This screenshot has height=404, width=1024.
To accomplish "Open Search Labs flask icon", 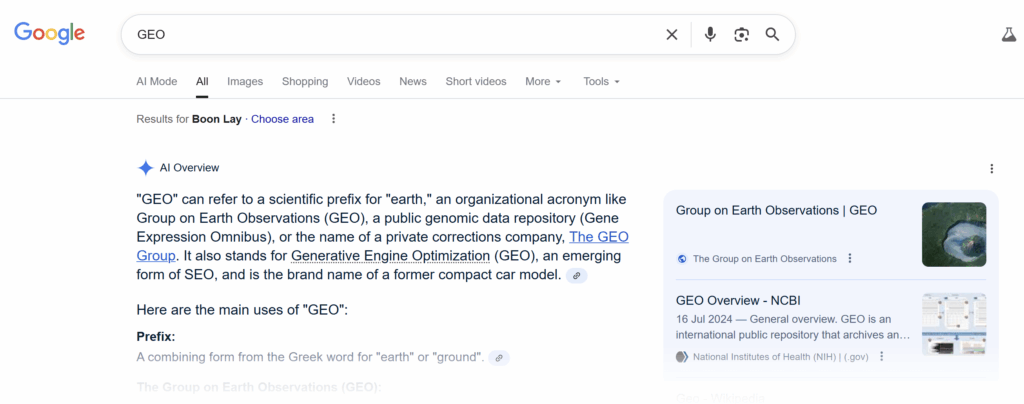I will [x=1010, y=35].
